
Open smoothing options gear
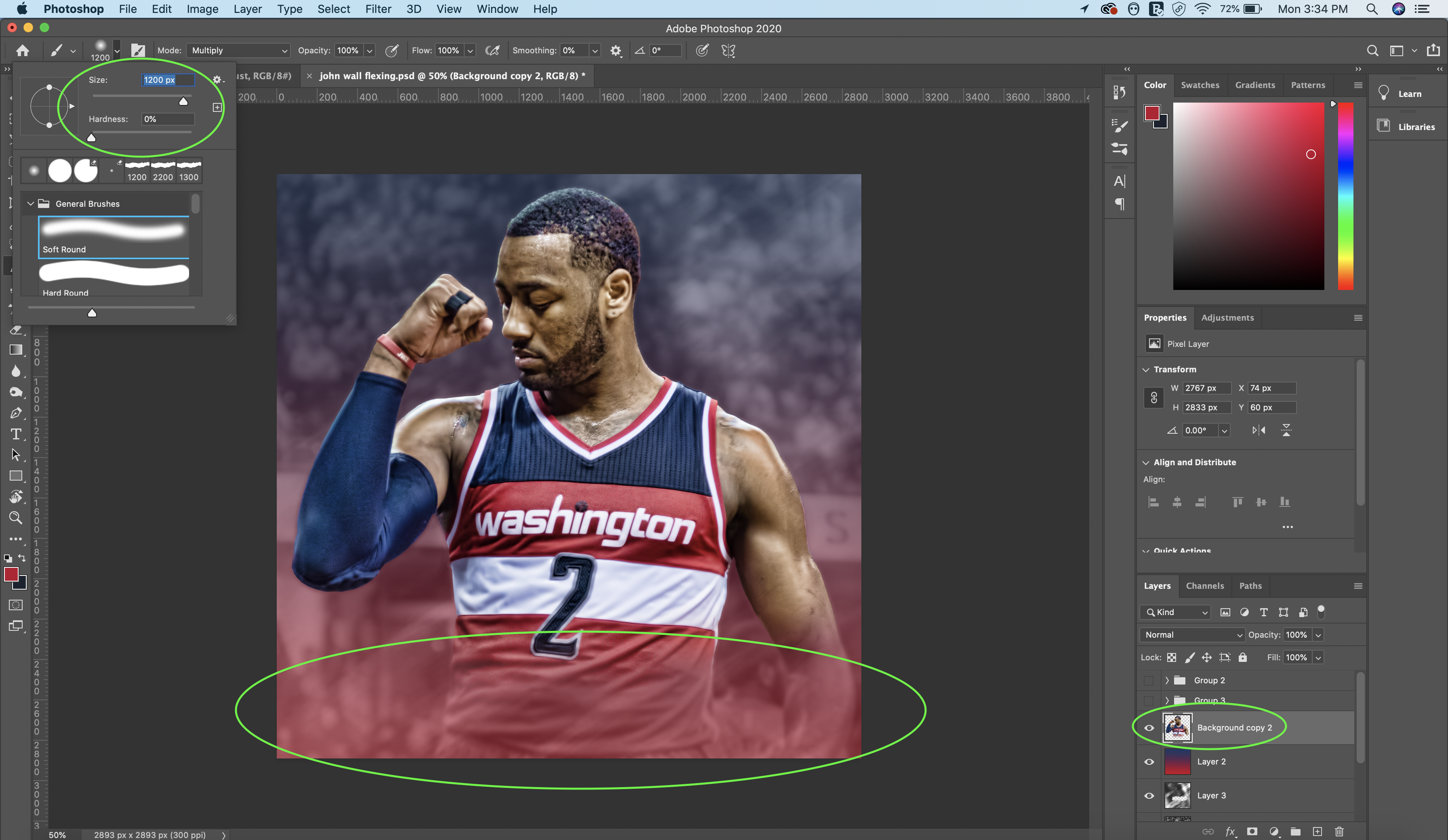point(615,50)
